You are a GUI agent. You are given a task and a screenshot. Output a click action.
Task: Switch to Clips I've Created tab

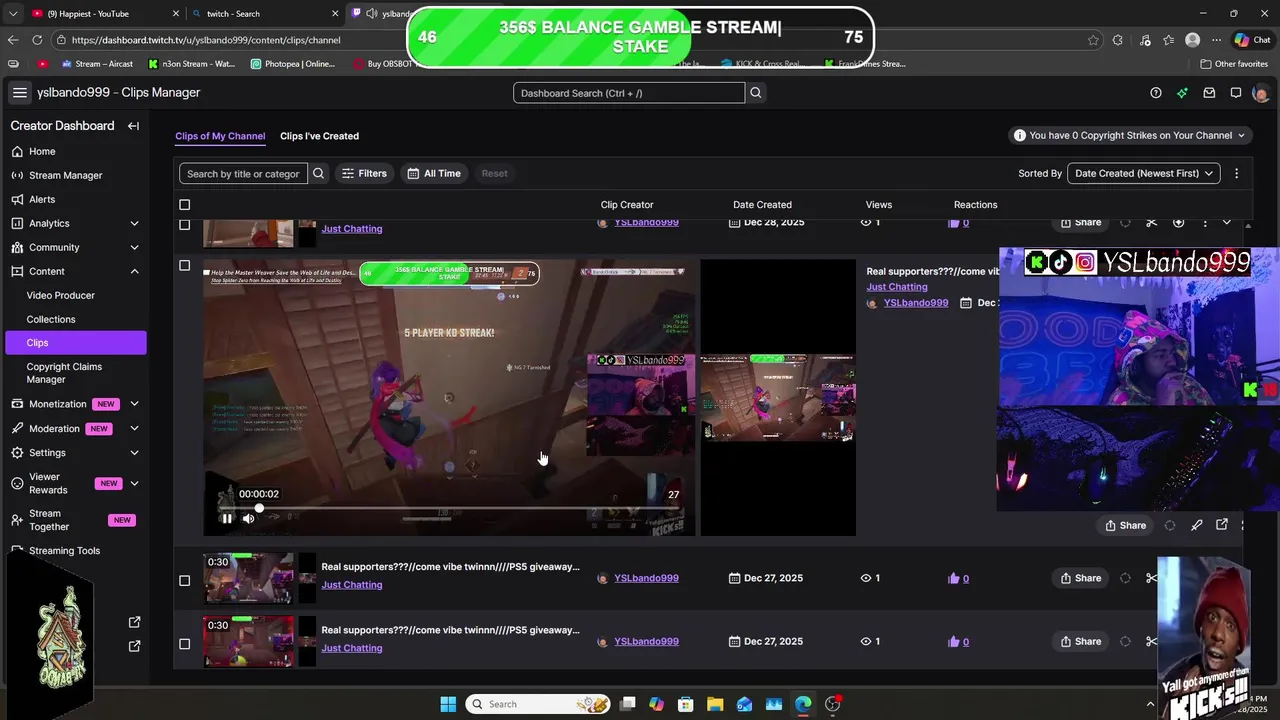tap(319, 136)
